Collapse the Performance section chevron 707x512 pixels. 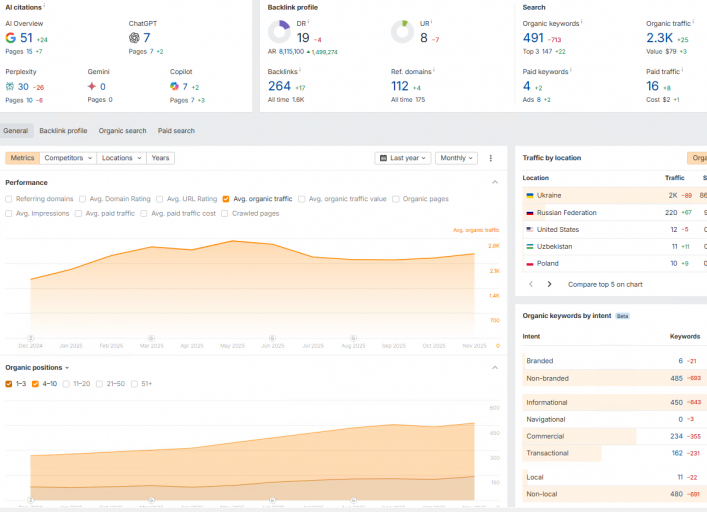pos(495,182)
